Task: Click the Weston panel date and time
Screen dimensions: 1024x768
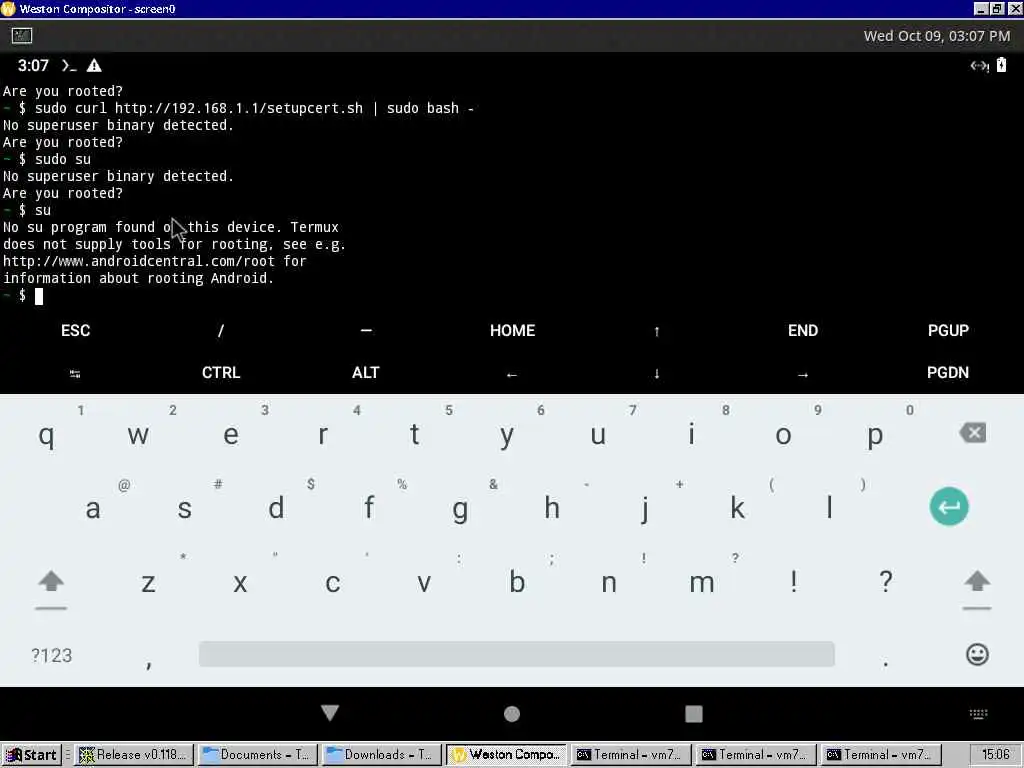Action: click(936, 36)
